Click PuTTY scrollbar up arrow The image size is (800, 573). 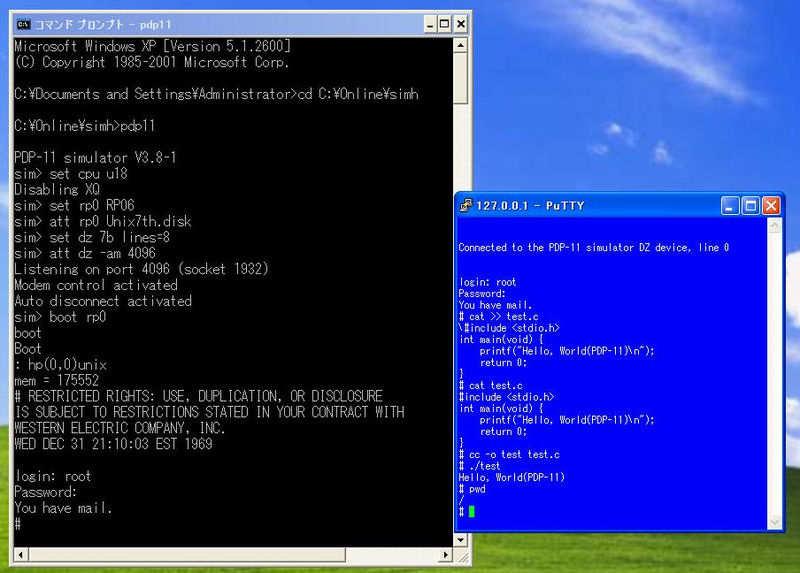(774, 225)
